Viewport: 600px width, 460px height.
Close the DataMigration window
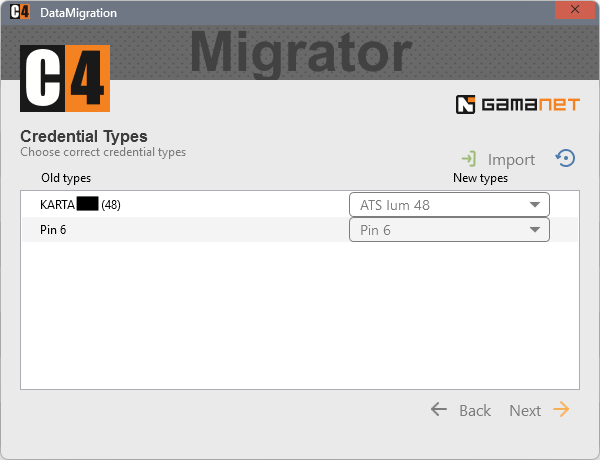click(575, 10)
